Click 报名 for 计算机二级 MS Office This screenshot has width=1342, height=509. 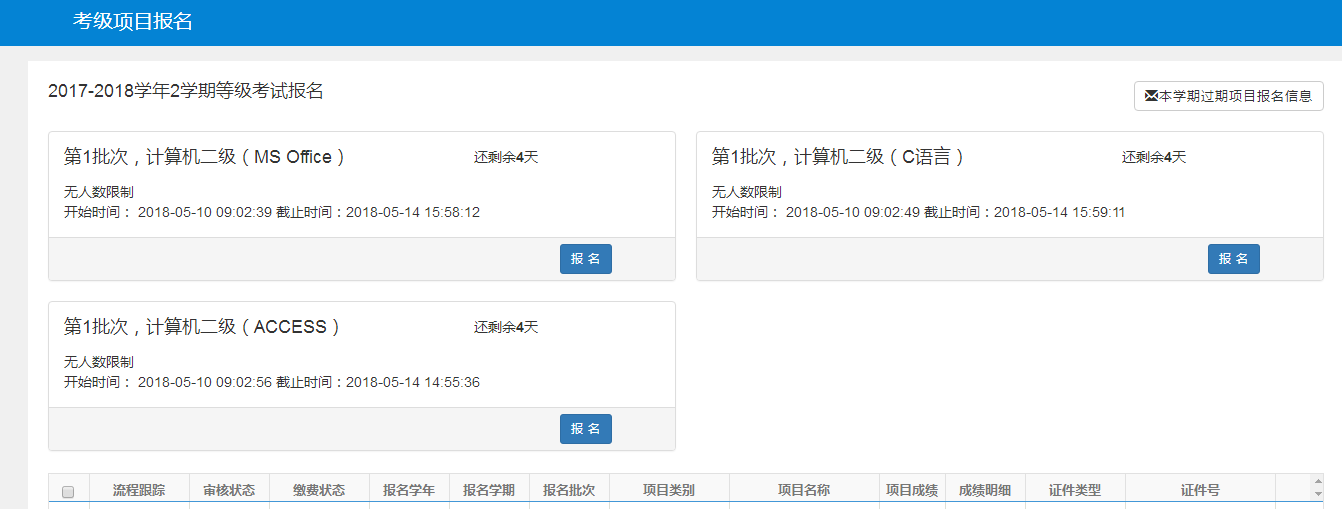pos(585,259)
